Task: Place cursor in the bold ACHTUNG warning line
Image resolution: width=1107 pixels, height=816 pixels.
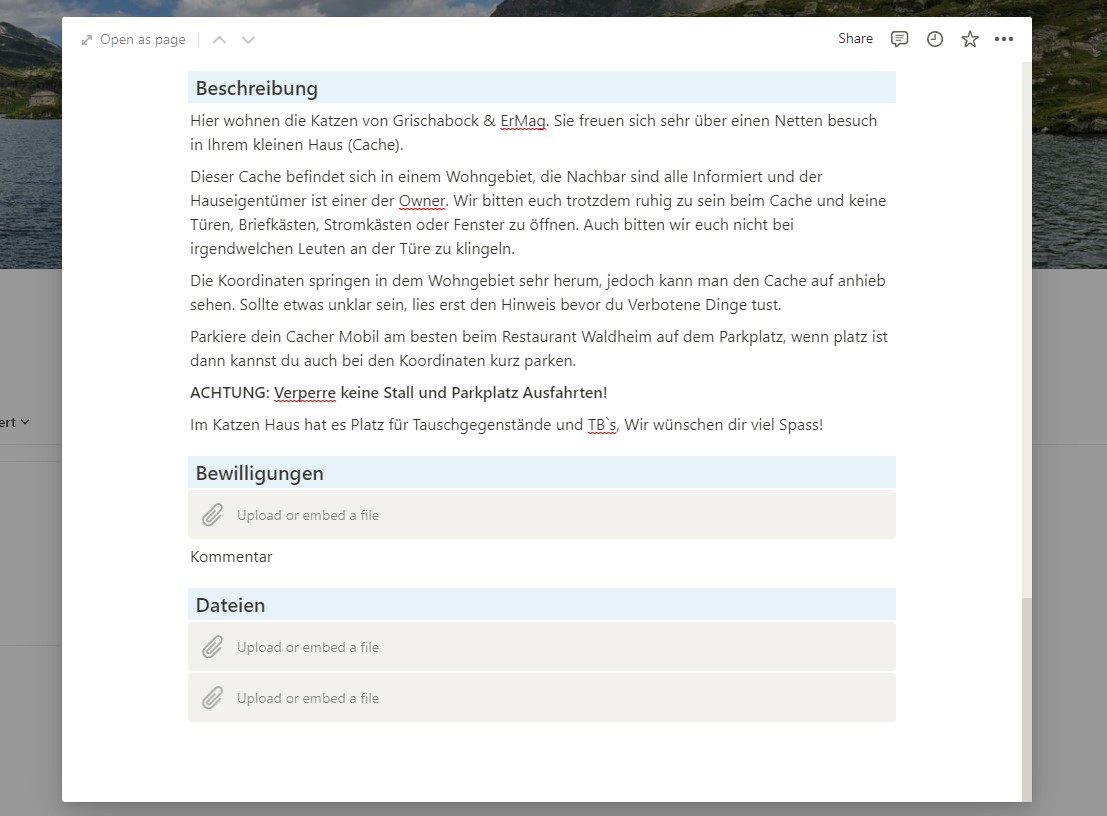Action: tap(399, 393)
